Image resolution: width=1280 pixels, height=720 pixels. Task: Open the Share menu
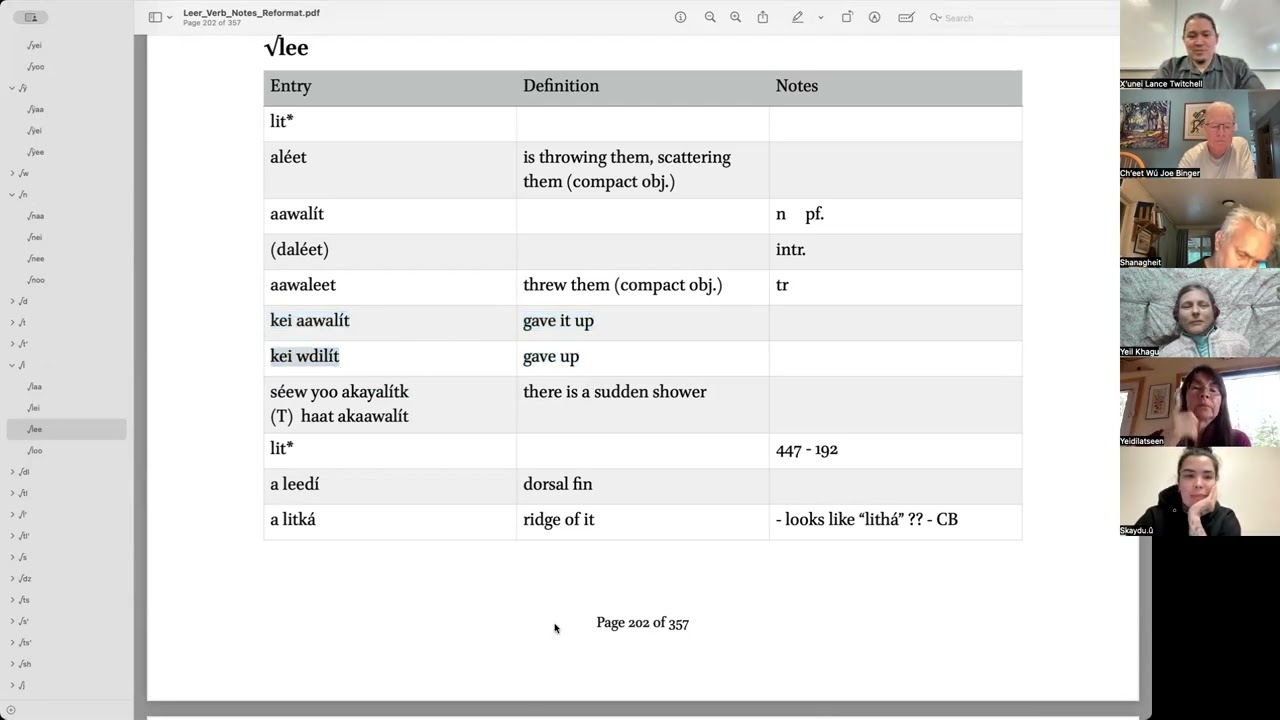763,17
